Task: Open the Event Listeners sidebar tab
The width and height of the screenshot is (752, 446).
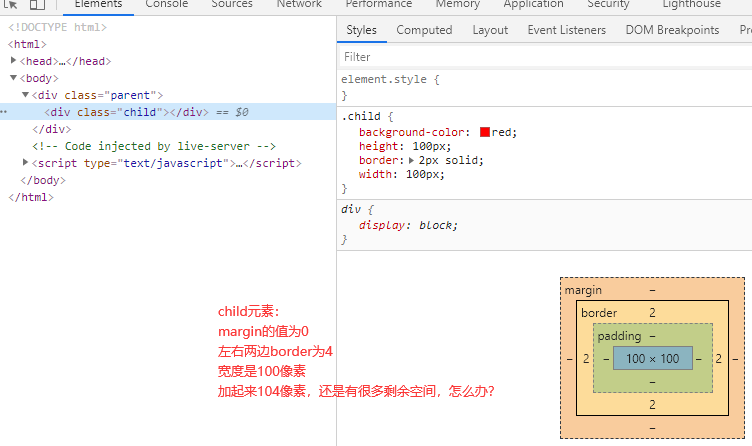Action: point(567,30)
